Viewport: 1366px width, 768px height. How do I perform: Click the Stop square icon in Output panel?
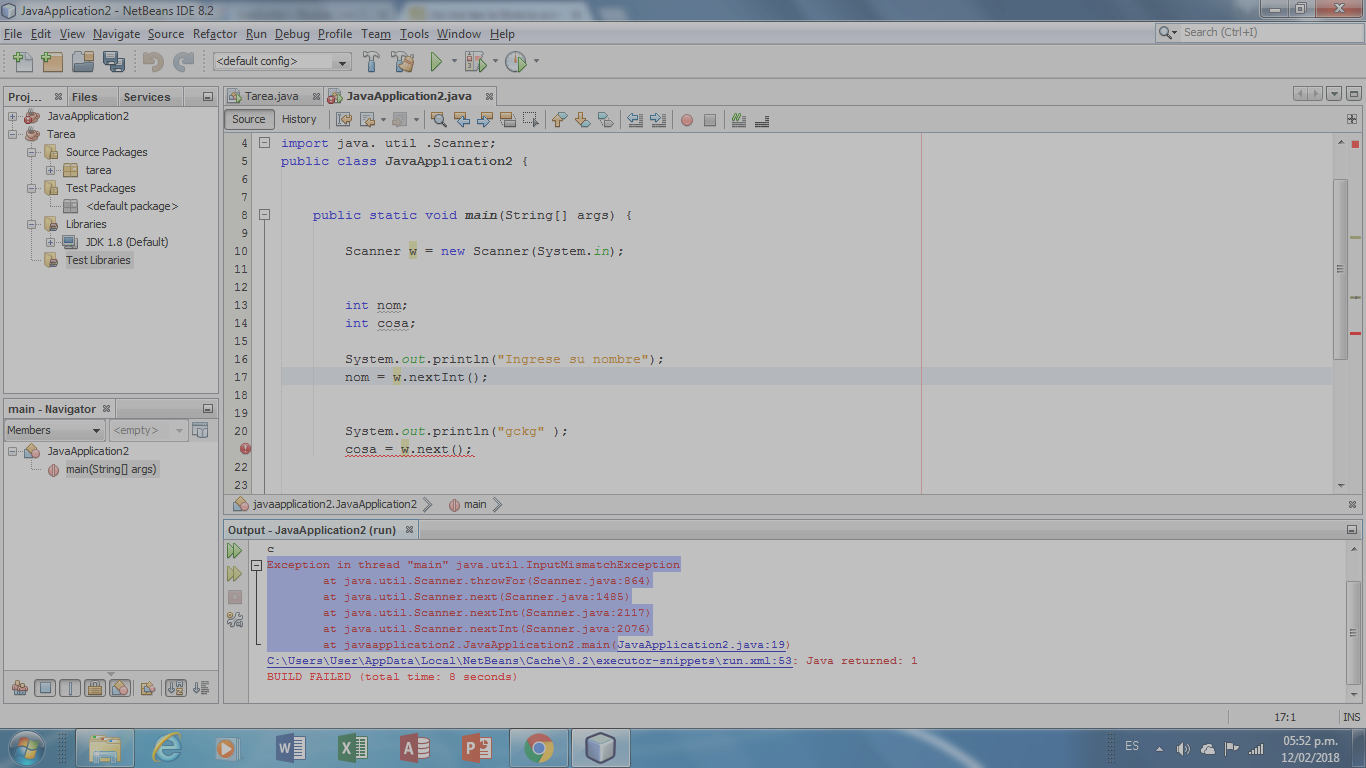[x=234, y=597]
